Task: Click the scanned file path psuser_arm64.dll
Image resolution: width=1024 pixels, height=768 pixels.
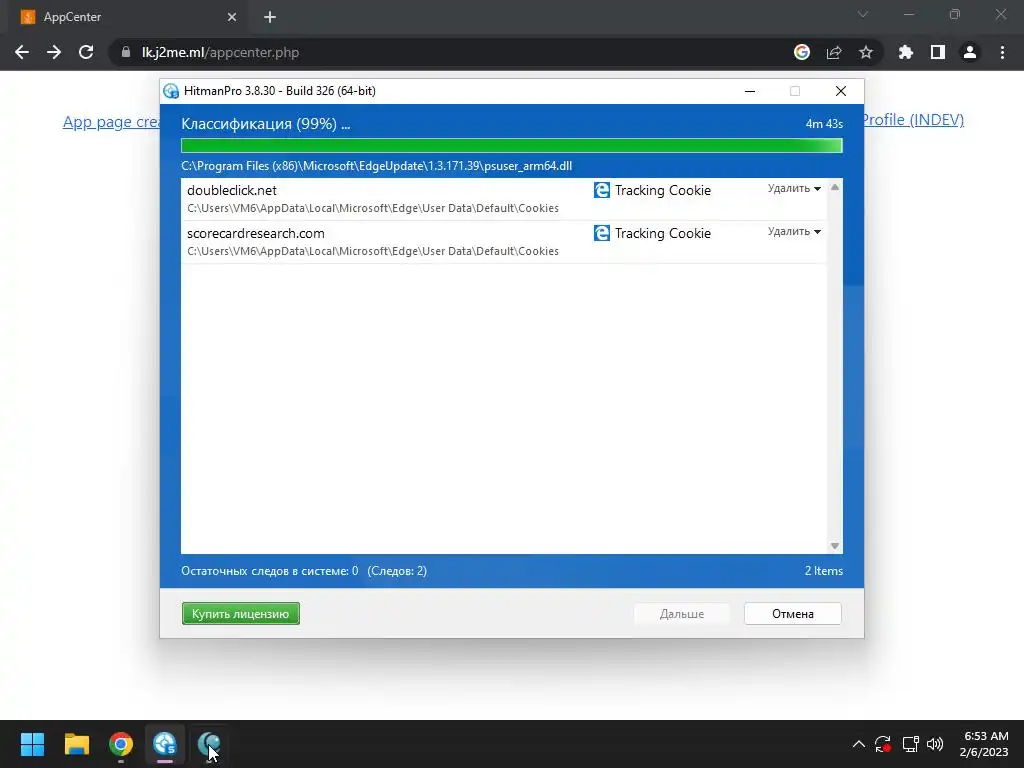Action: tap(376, 166)
